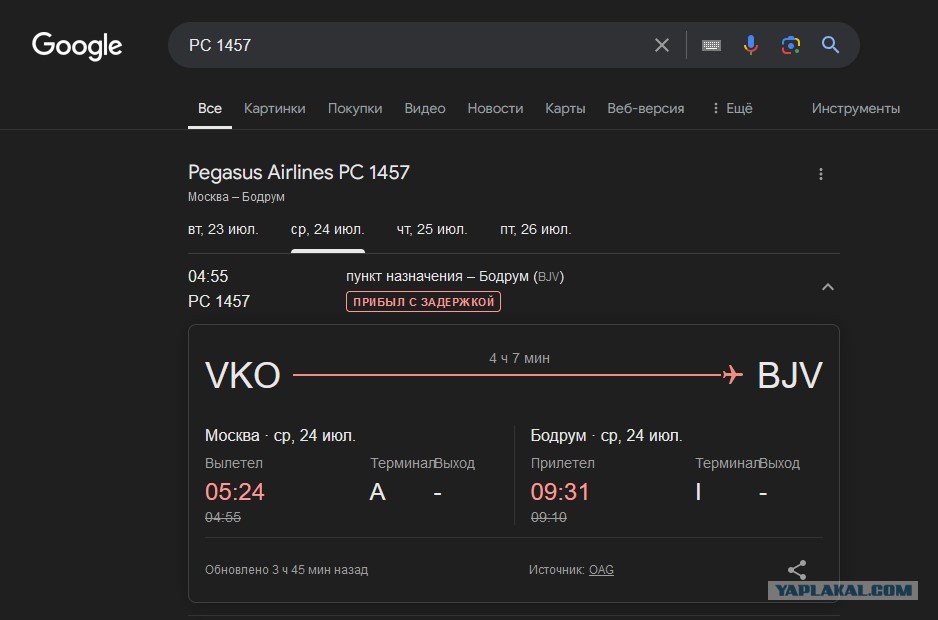Click departure terminal A value
Screen dimensions: 938x620
[x=377, y=492]
